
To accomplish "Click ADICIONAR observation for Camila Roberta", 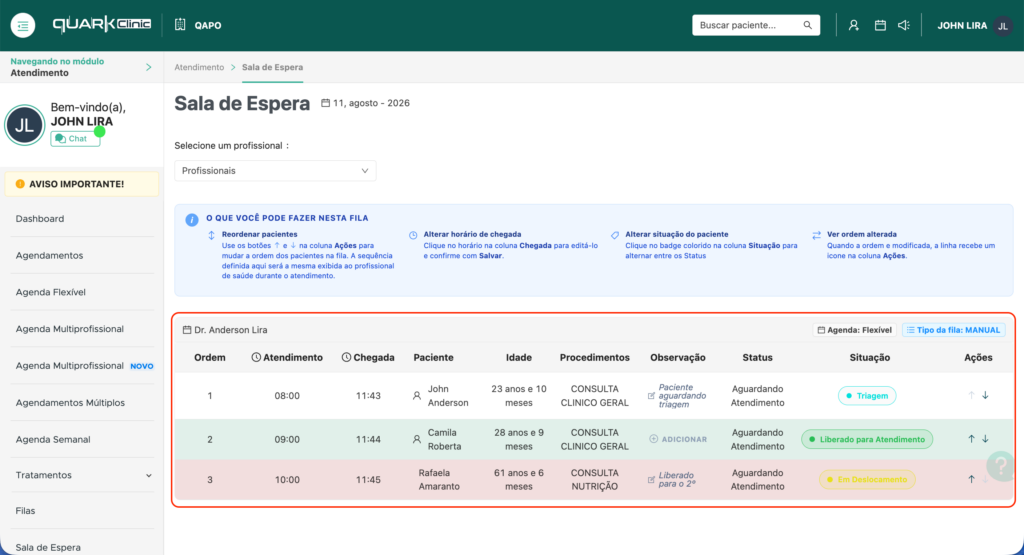I will pos(678,439).
